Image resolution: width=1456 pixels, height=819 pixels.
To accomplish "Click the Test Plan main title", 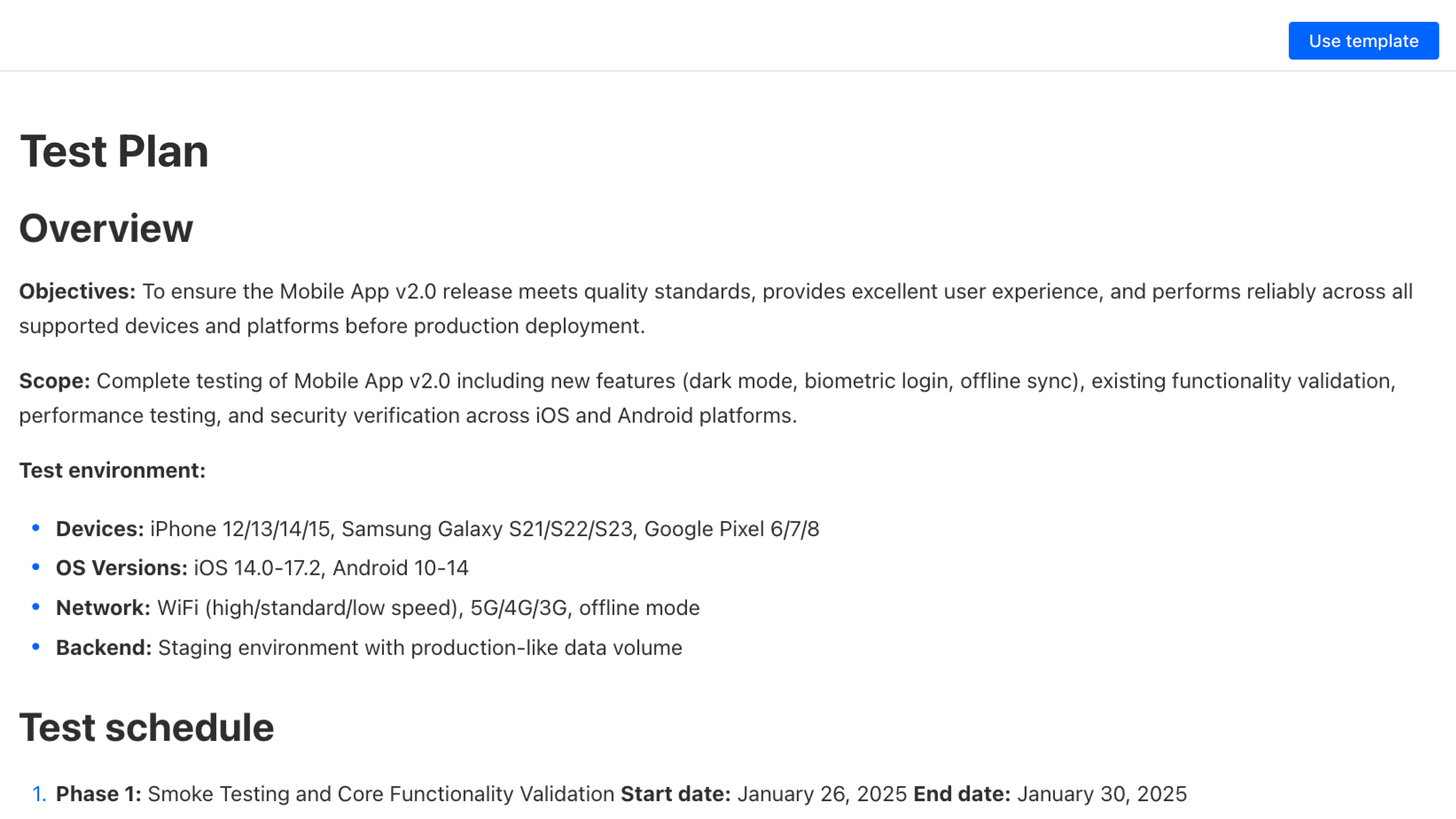I will coord(114,152).
